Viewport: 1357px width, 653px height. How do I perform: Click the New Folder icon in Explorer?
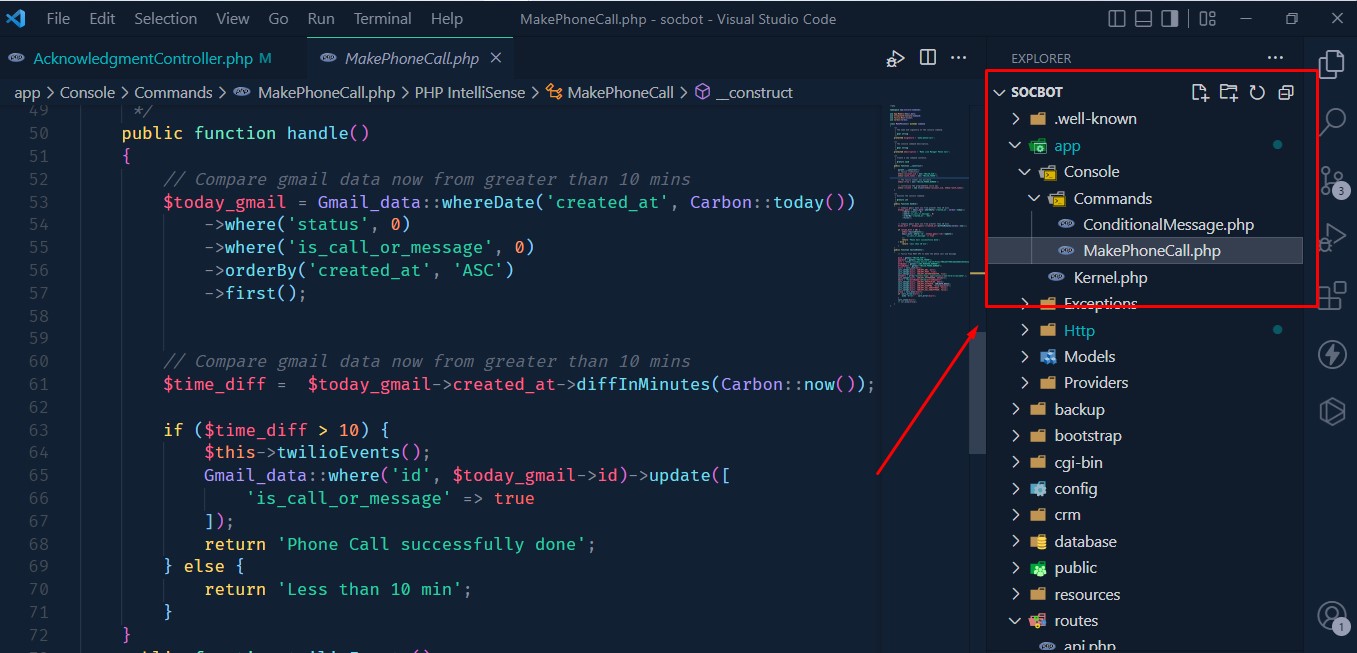(x=1228, y=93)
